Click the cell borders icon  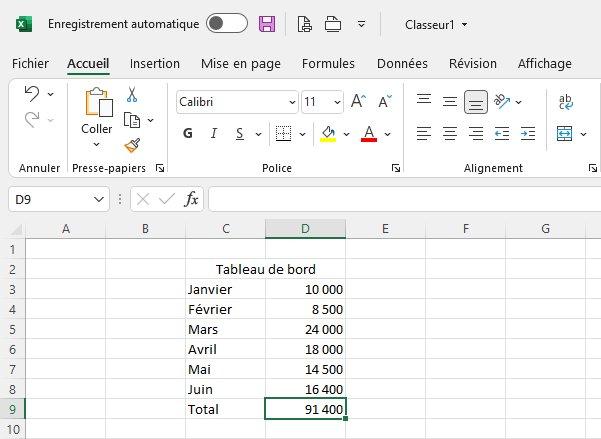tap(283, 133)
